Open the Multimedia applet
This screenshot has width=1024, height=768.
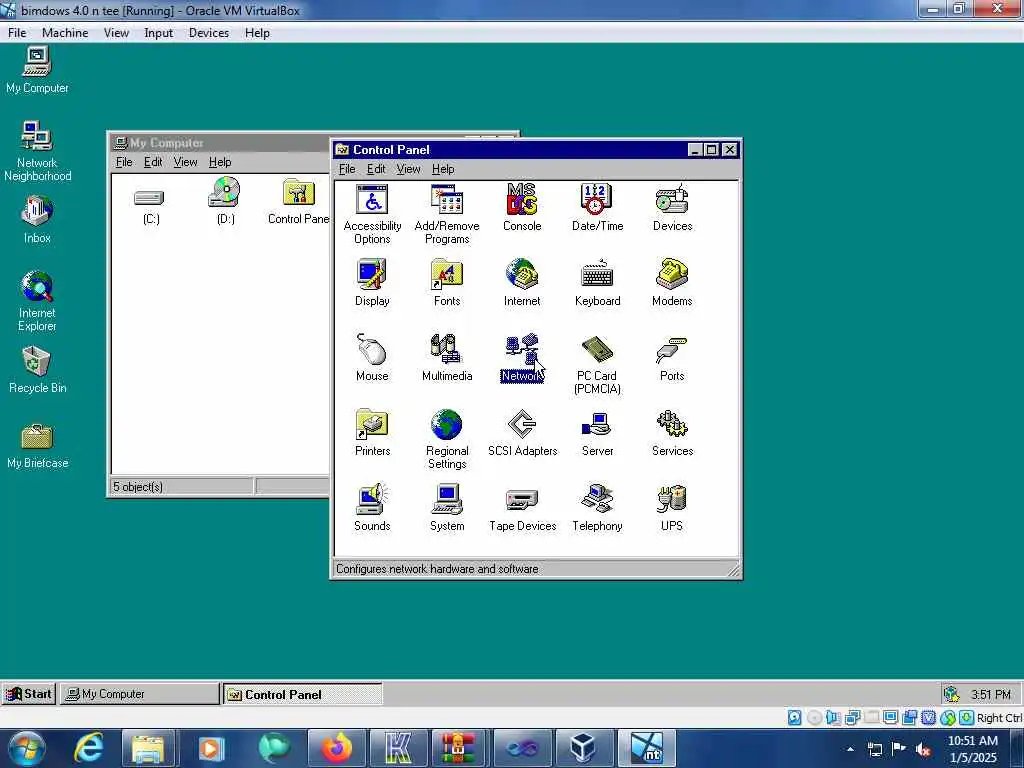click(x=447, y=357)
